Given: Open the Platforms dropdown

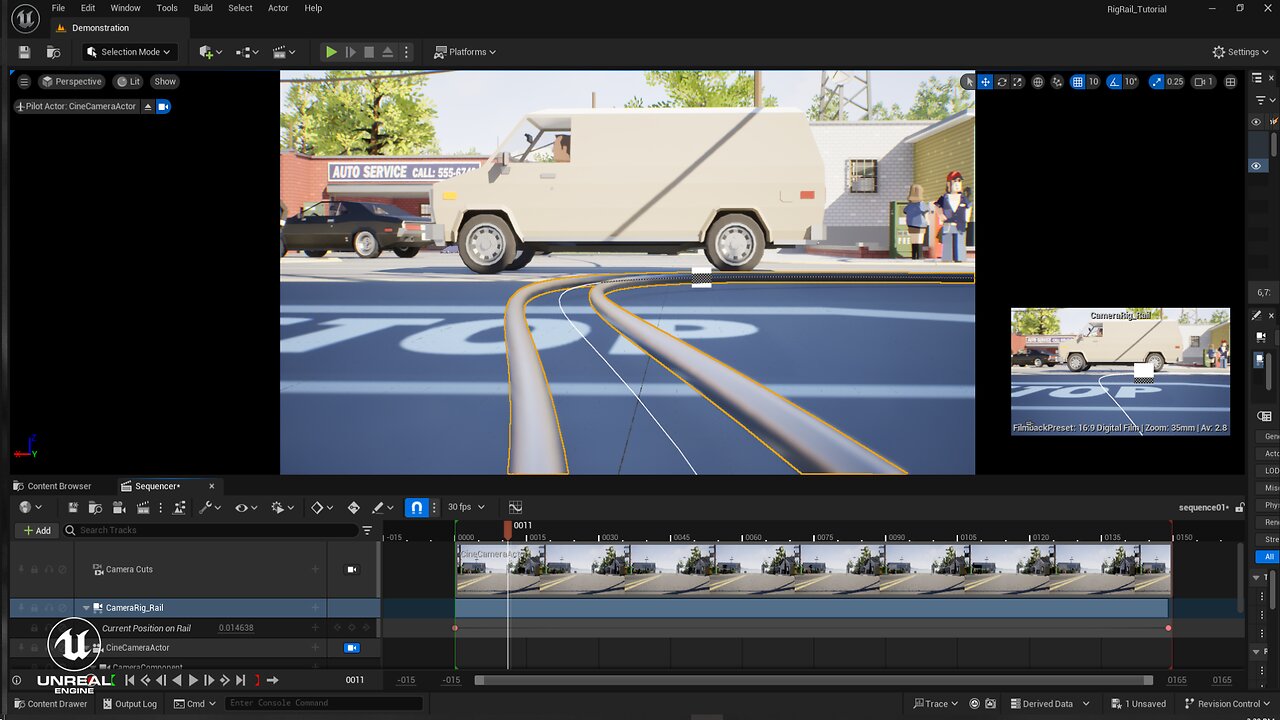Looking at the screenshot, I should (x=465, y=52).
